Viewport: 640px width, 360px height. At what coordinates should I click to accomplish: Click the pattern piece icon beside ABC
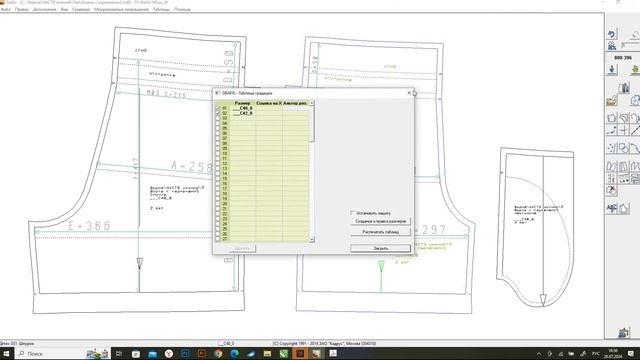624,209
